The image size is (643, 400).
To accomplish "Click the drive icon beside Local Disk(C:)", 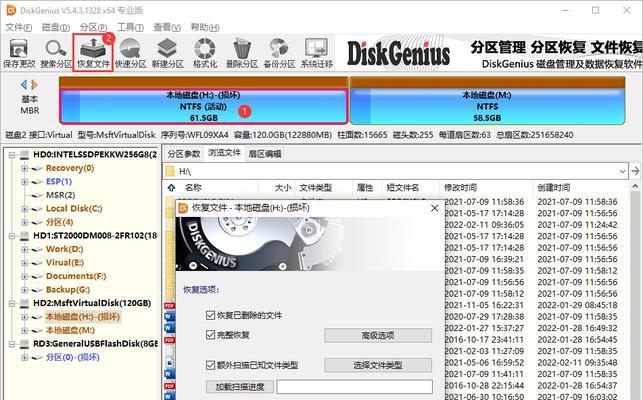I will point(38,209).
